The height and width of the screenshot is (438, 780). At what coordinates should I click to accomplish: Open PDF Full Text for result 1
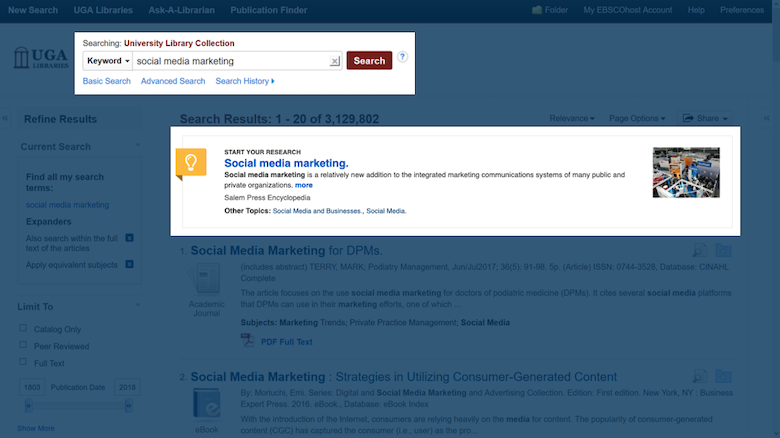click(x=287, y=342)
